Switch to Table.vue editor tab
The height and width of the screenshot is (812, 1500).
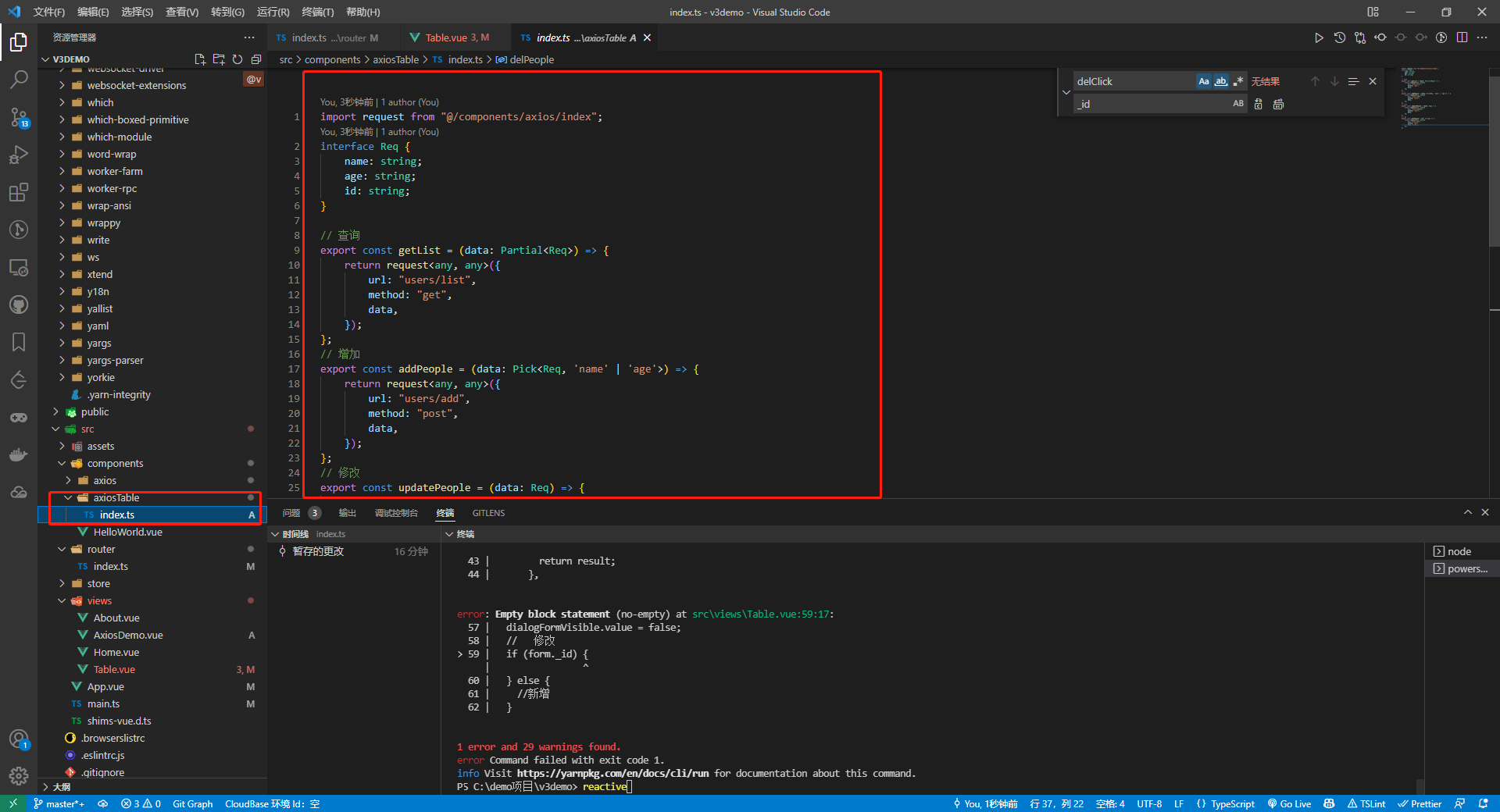[456, 37]
